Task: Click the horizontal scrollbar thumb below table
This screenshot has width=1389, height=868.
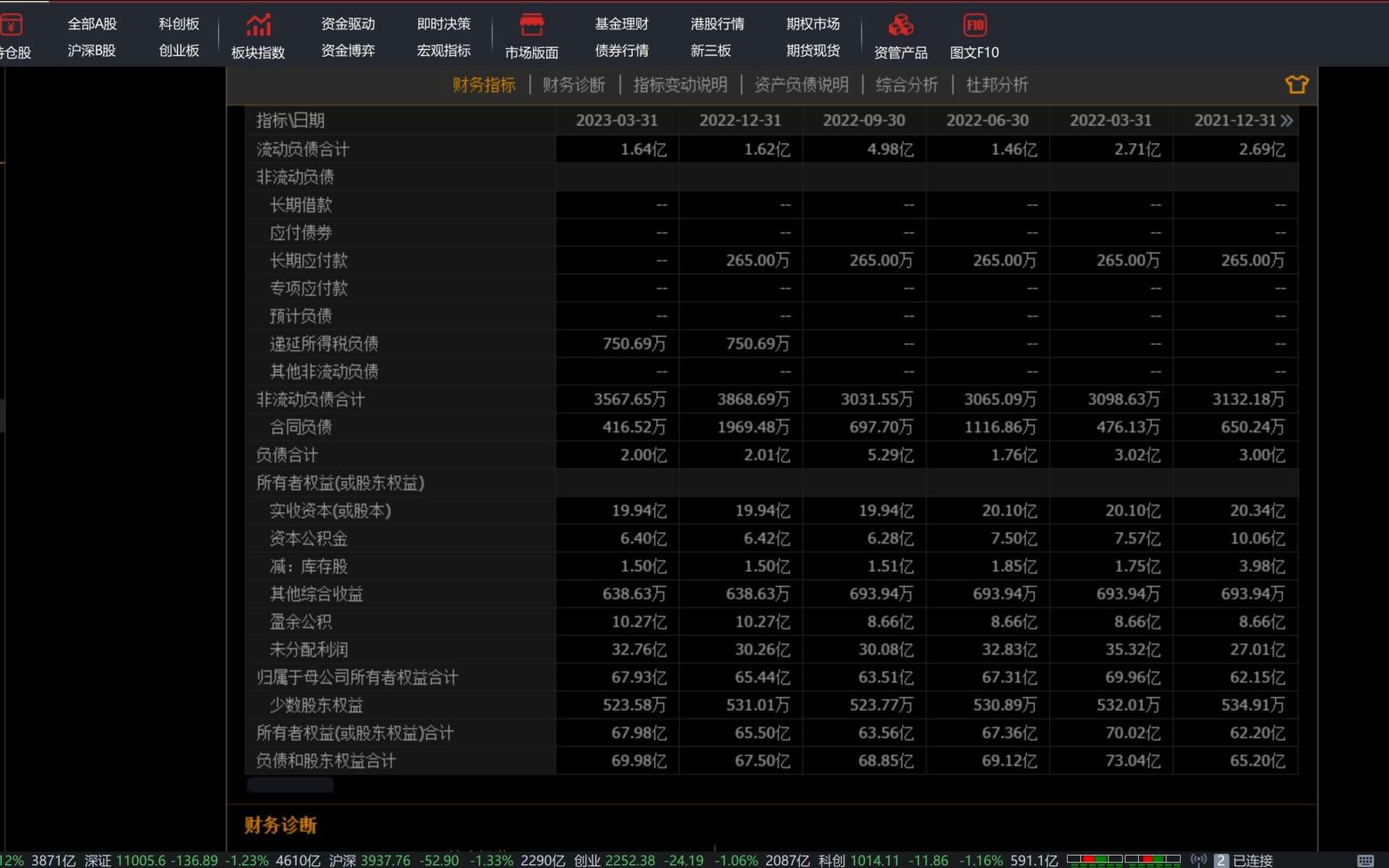Action: click(290, 784)
